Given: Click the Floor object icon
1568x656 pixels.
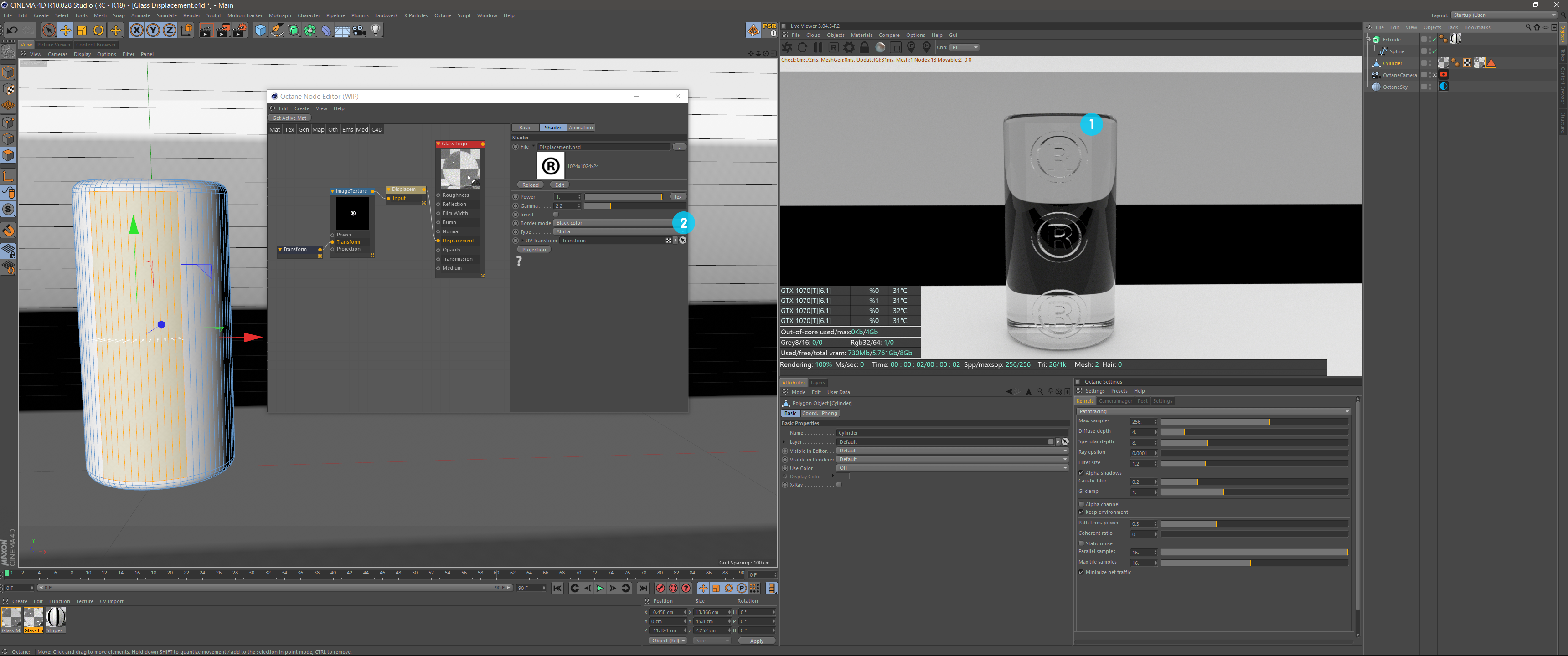Looking at the screenshot, I should (343, 30).
